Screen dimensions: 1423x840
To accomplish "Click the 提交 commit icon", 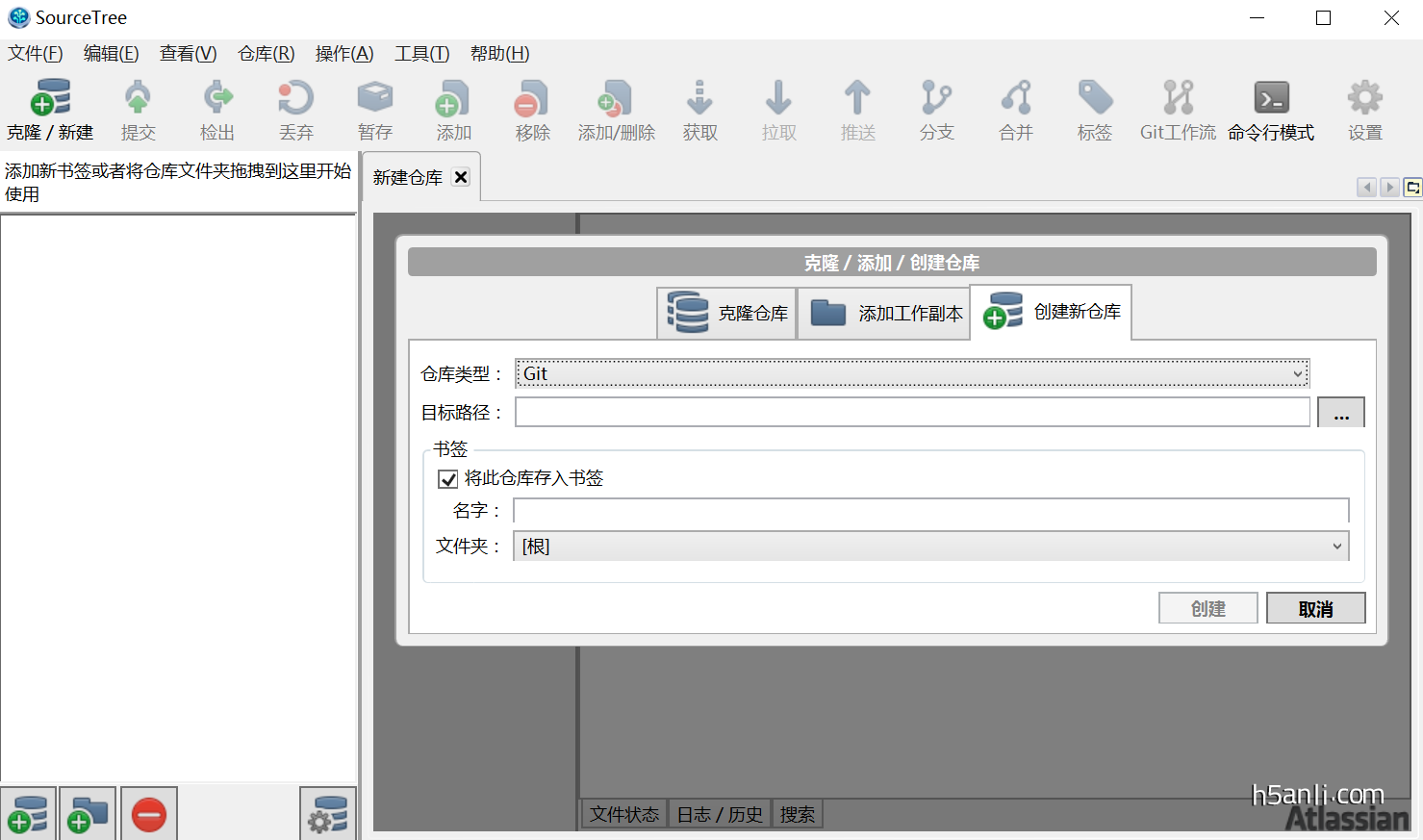I will pyautogui.click(x=138, y=97).
